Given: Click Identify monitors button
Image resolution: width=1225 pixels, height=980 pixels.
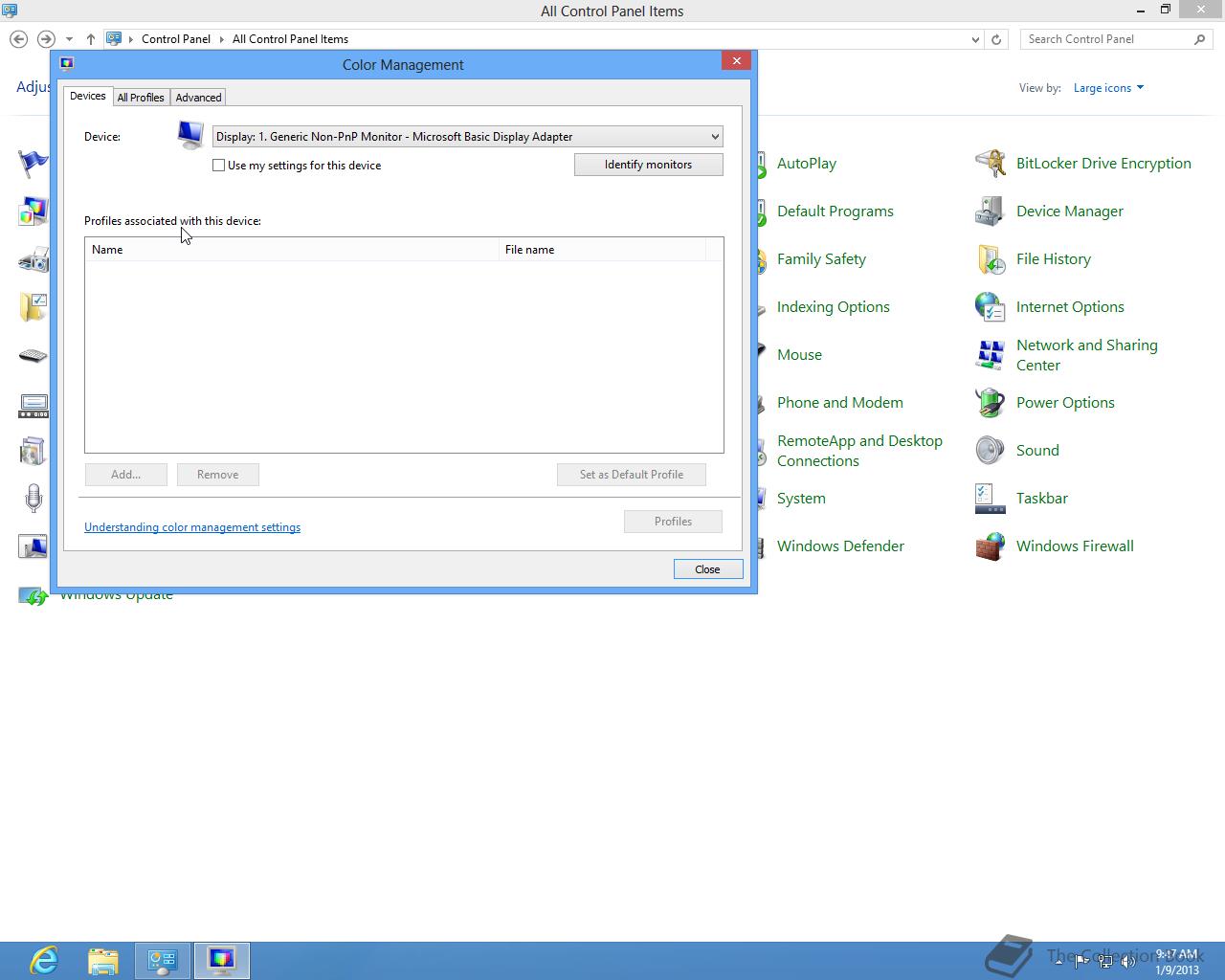Looking at the screenshot, I should pyautogui.click(x=649, y=165).
